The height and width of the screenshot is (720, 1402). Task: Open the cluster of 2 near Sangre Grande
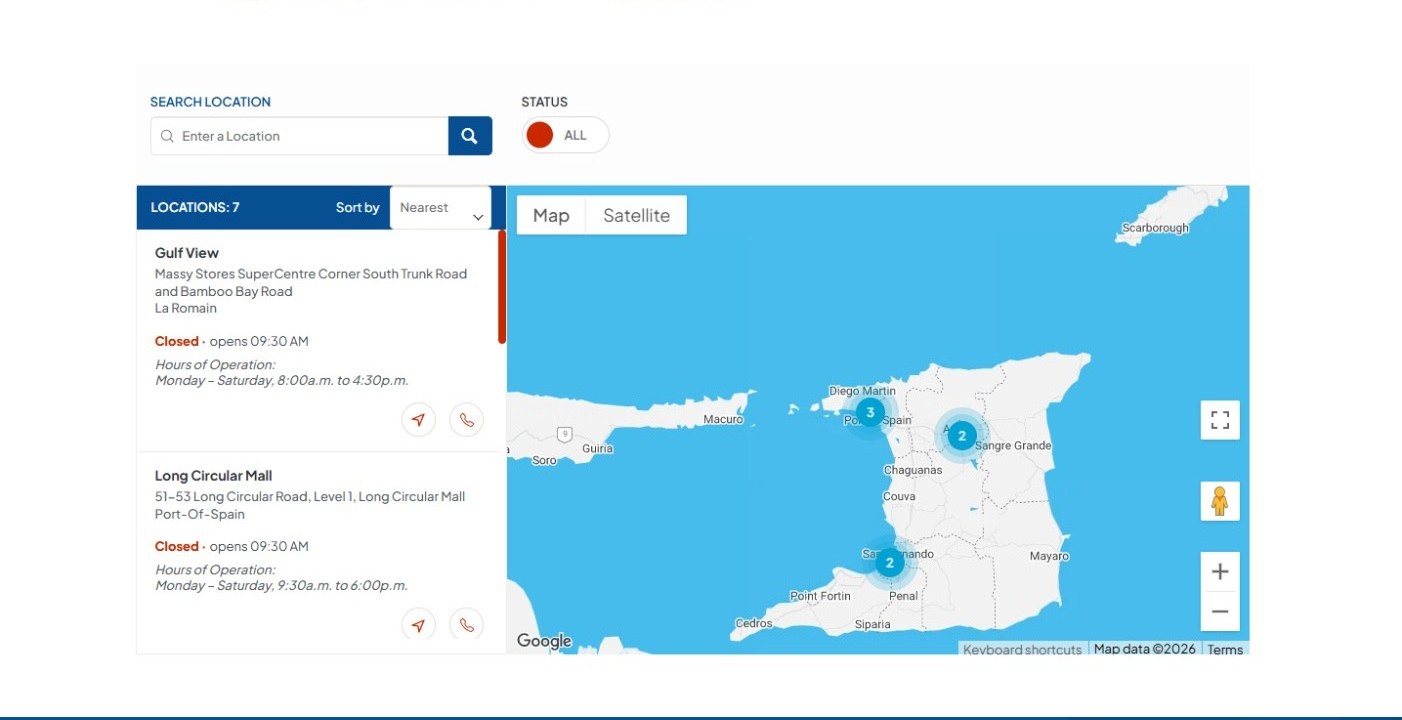(962, 435)
